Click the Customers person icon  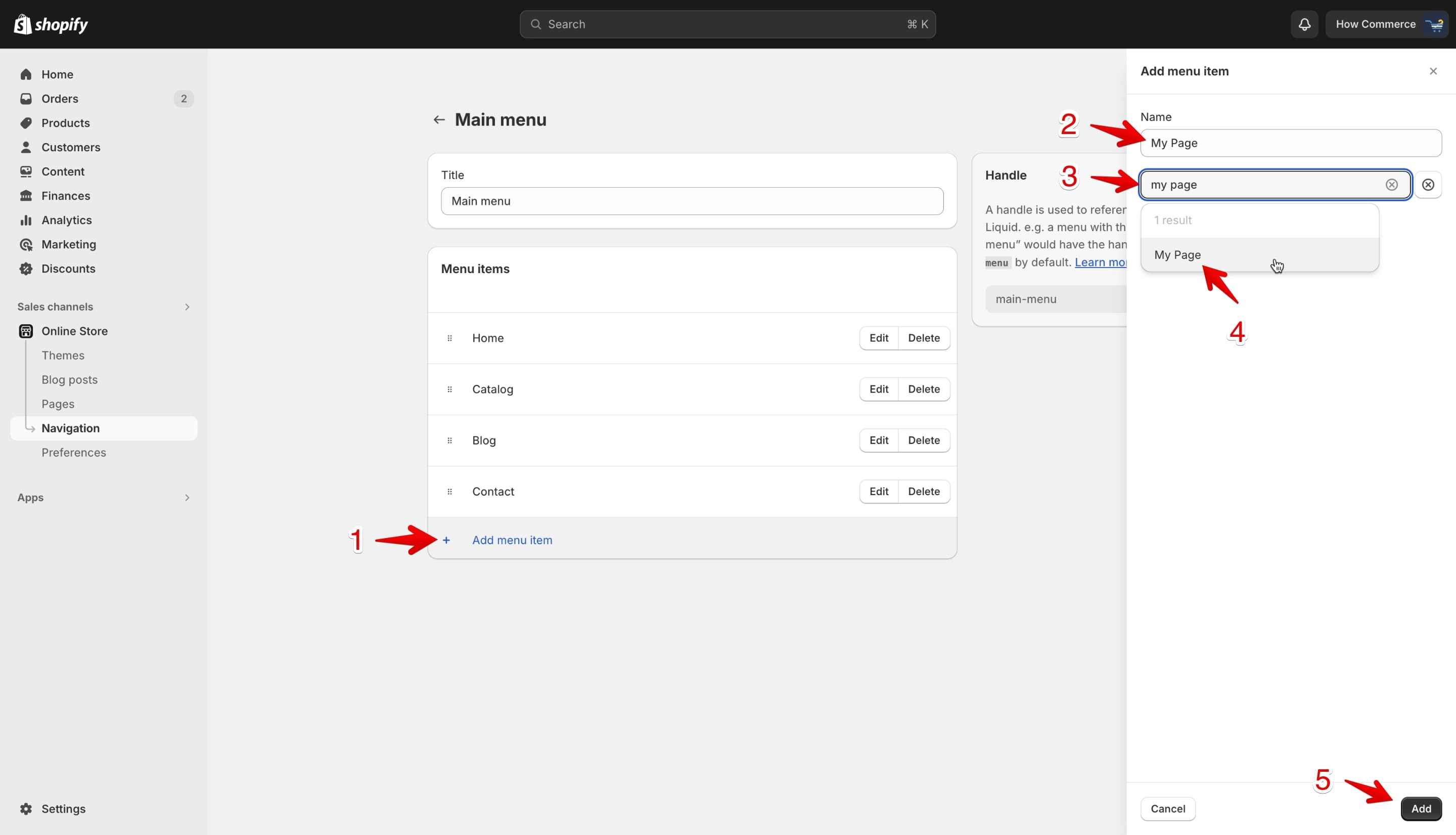pos(26,147)
